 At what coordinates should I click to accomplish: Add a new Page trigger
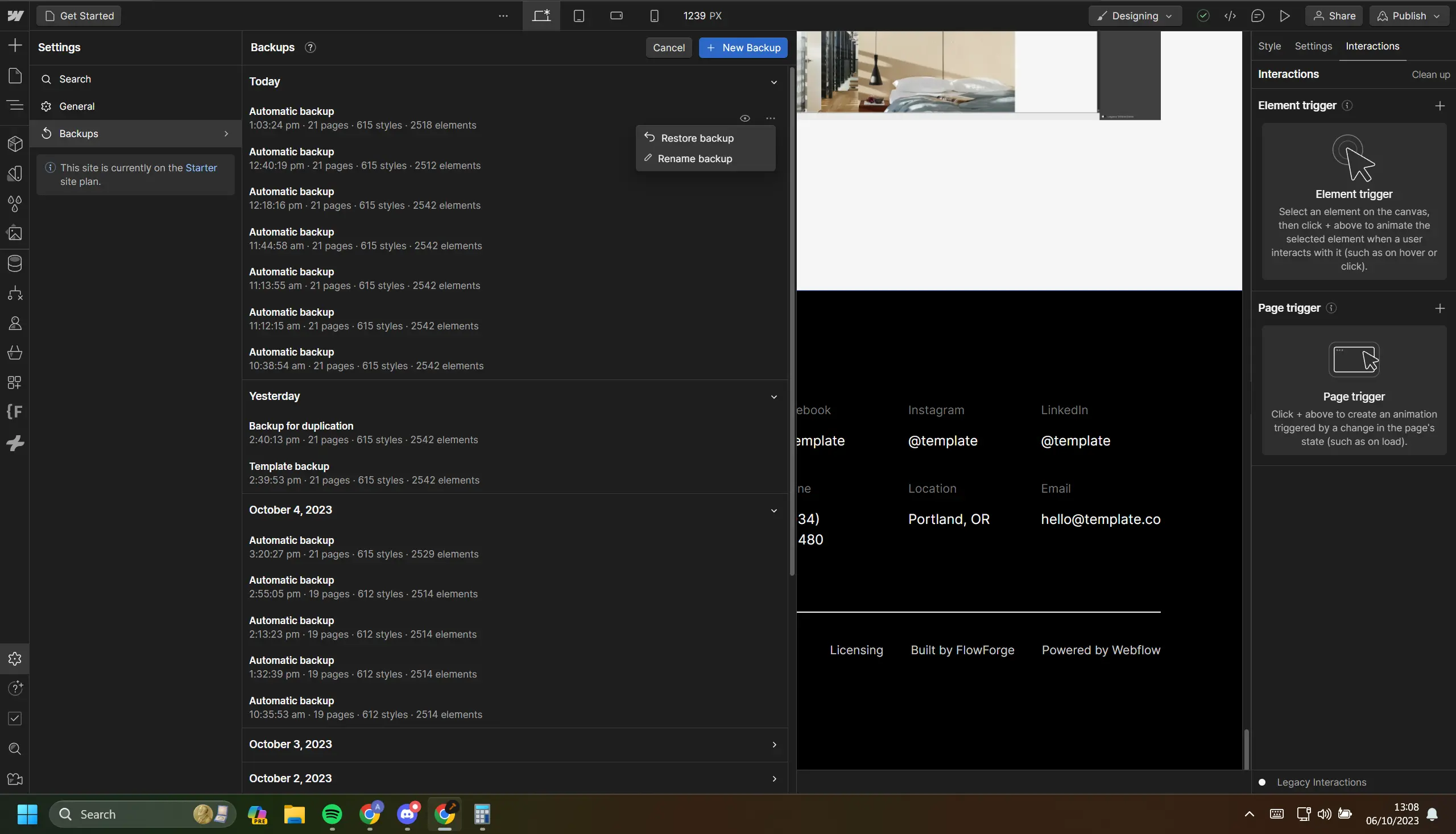[x=1440, y=308]
